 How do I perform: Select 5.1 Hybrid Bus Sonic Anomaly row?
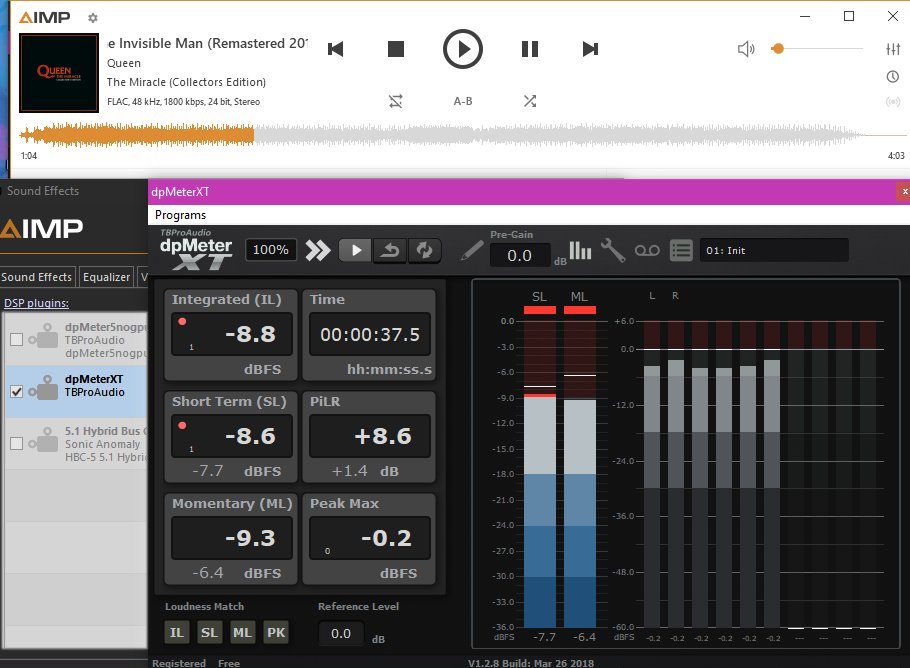pyautogui.click(x=76, y=443)
